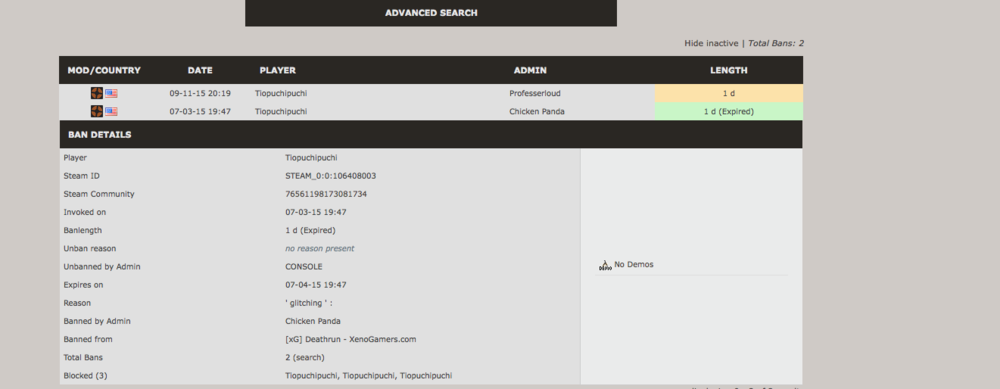Click Banlength value 1 d (Expired)
Viewport: 1000px width, 389px height.
tap(310, 230)
